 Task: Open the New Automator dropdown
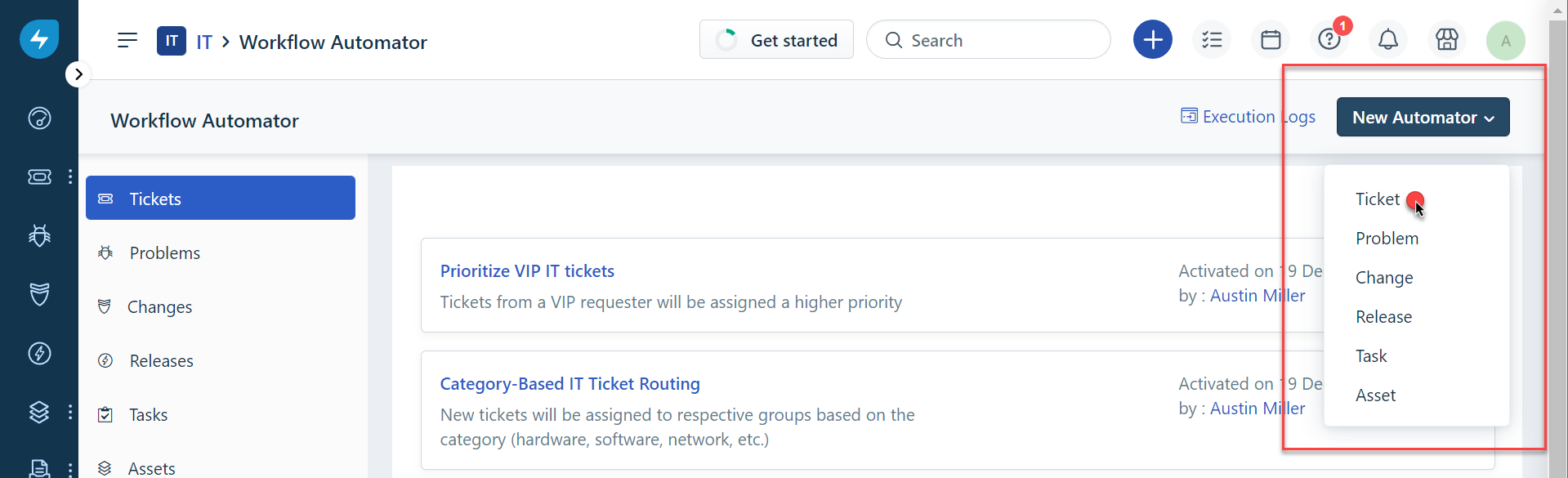coord(1423,118)
